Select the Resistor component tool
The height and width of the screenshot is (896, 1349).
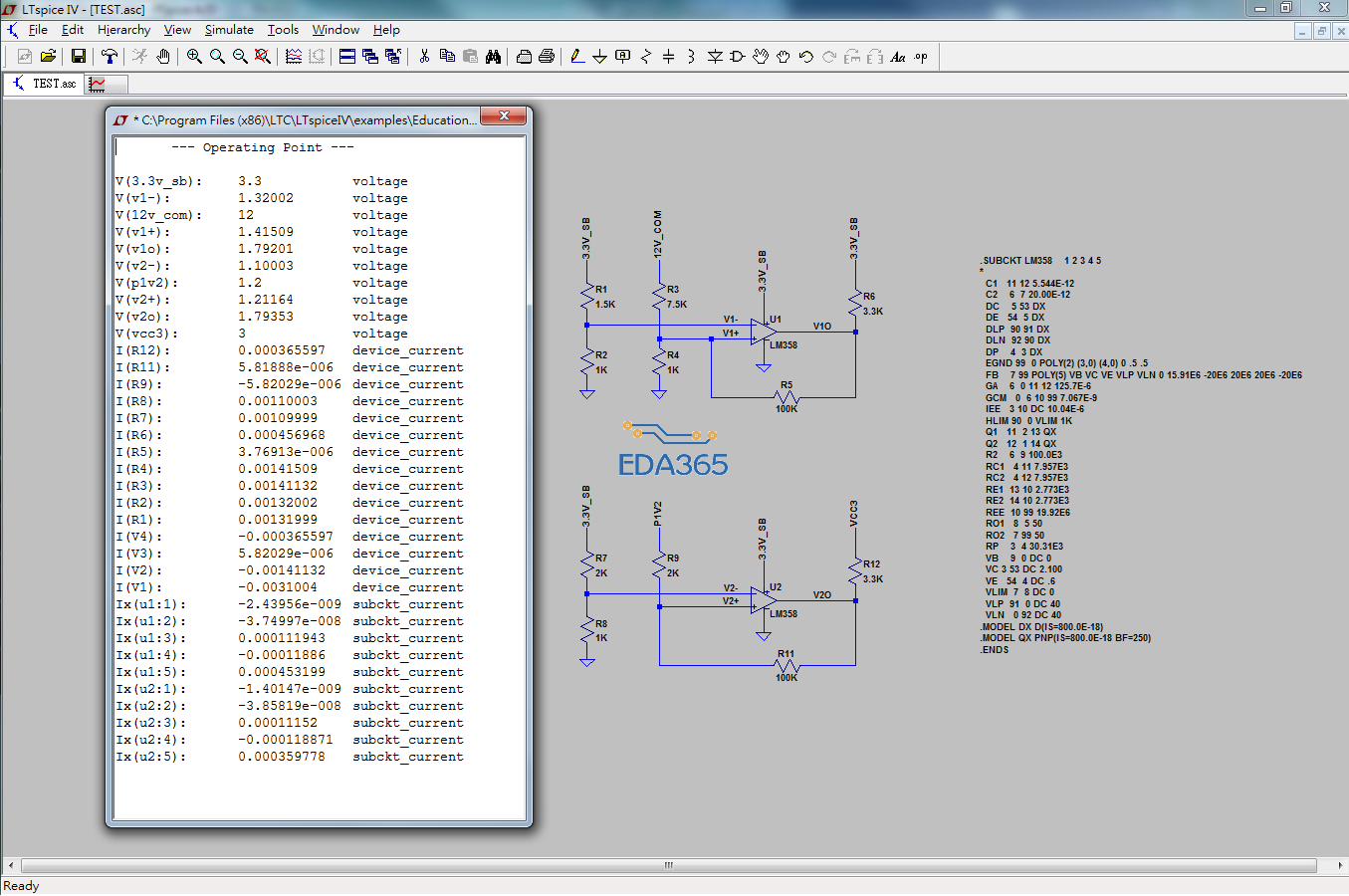click(x=646, y=57)
